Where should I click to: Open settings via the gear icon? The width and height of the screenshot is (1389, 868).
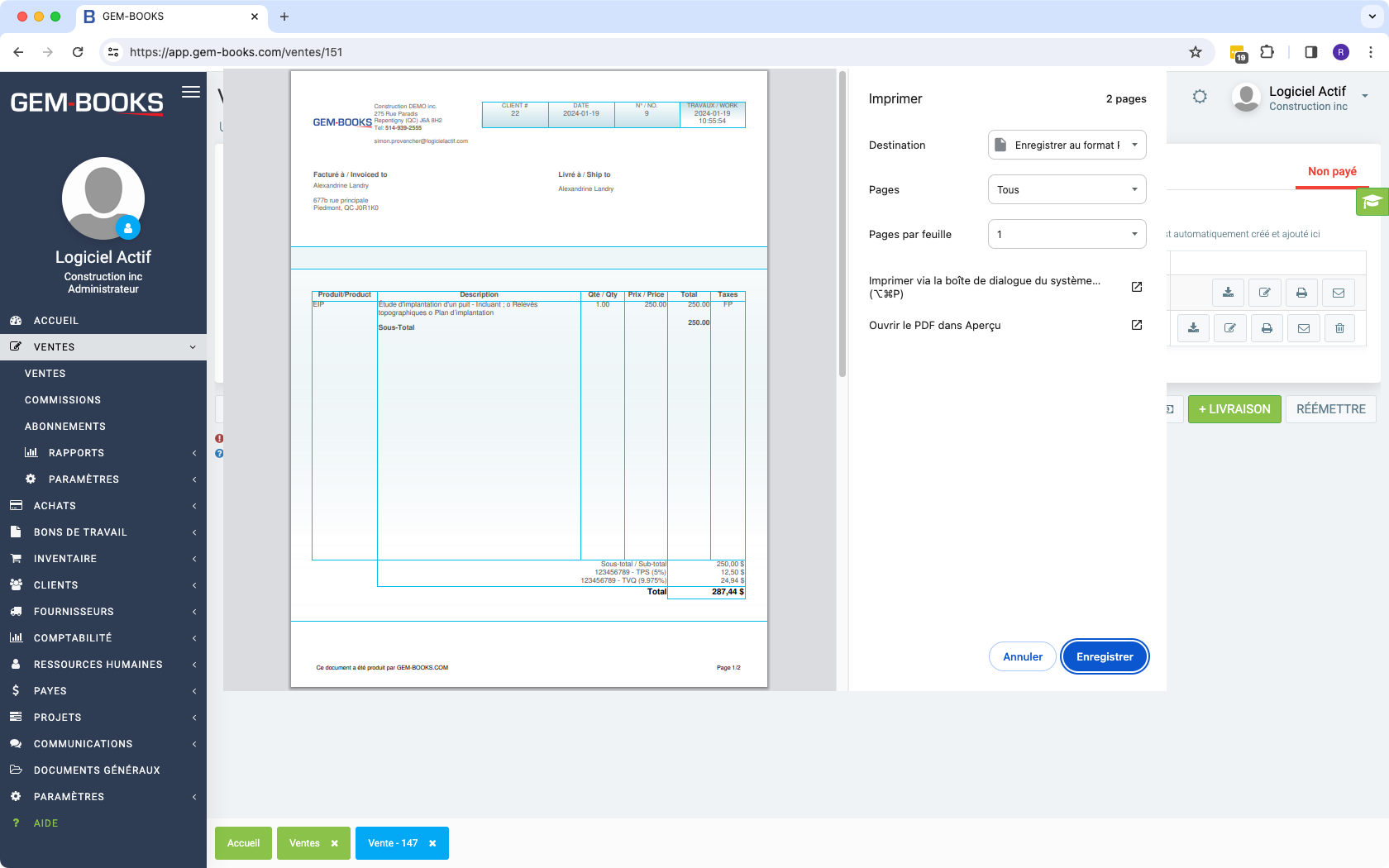(x=1200, y=97)
